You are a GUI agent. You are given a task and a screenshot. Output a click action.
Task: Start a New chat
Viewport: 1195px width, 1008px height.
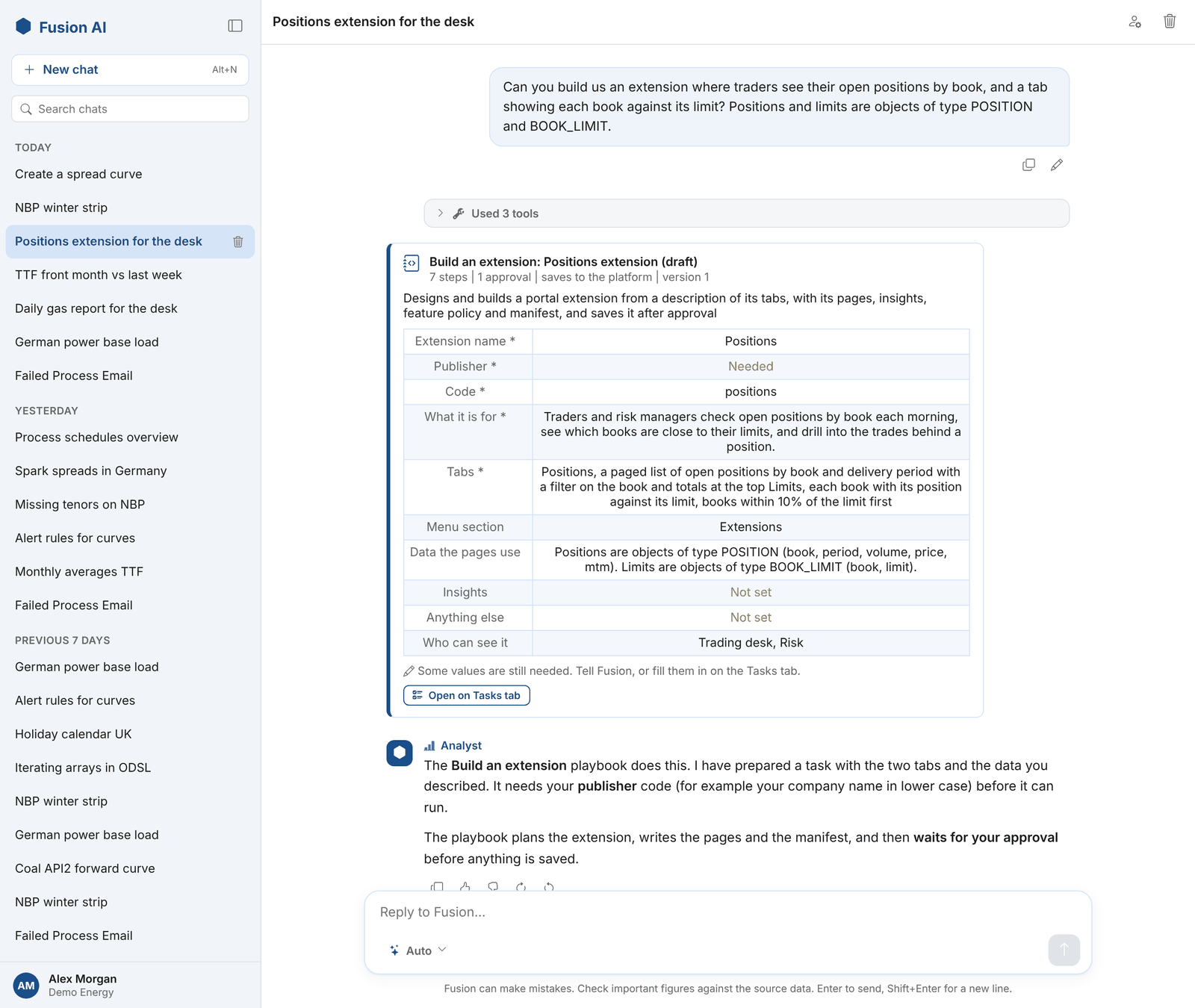pos(130,69)
